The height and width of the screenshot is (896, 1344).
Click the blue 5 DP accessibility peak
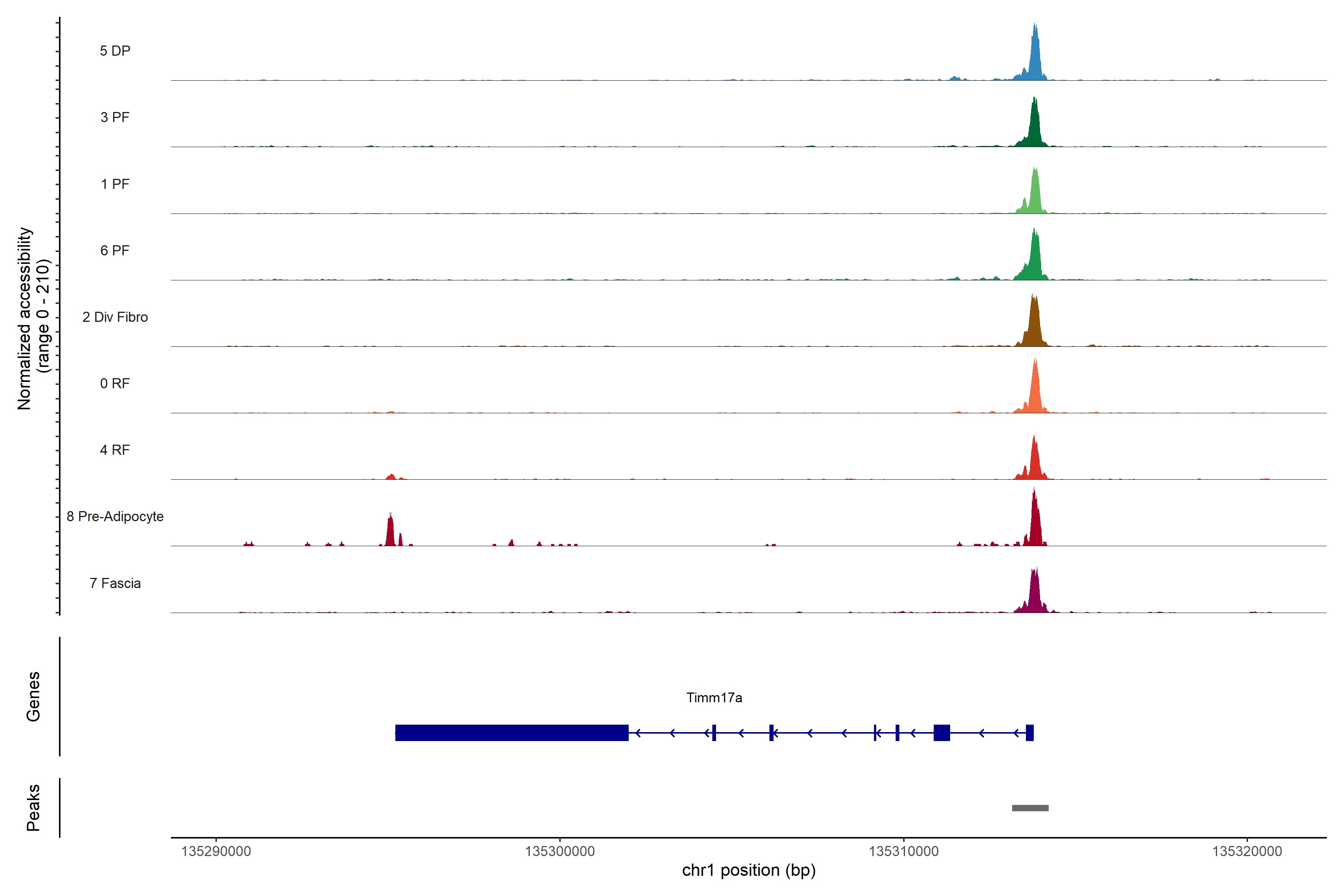pyautogui.click(x=1035, y=57)
